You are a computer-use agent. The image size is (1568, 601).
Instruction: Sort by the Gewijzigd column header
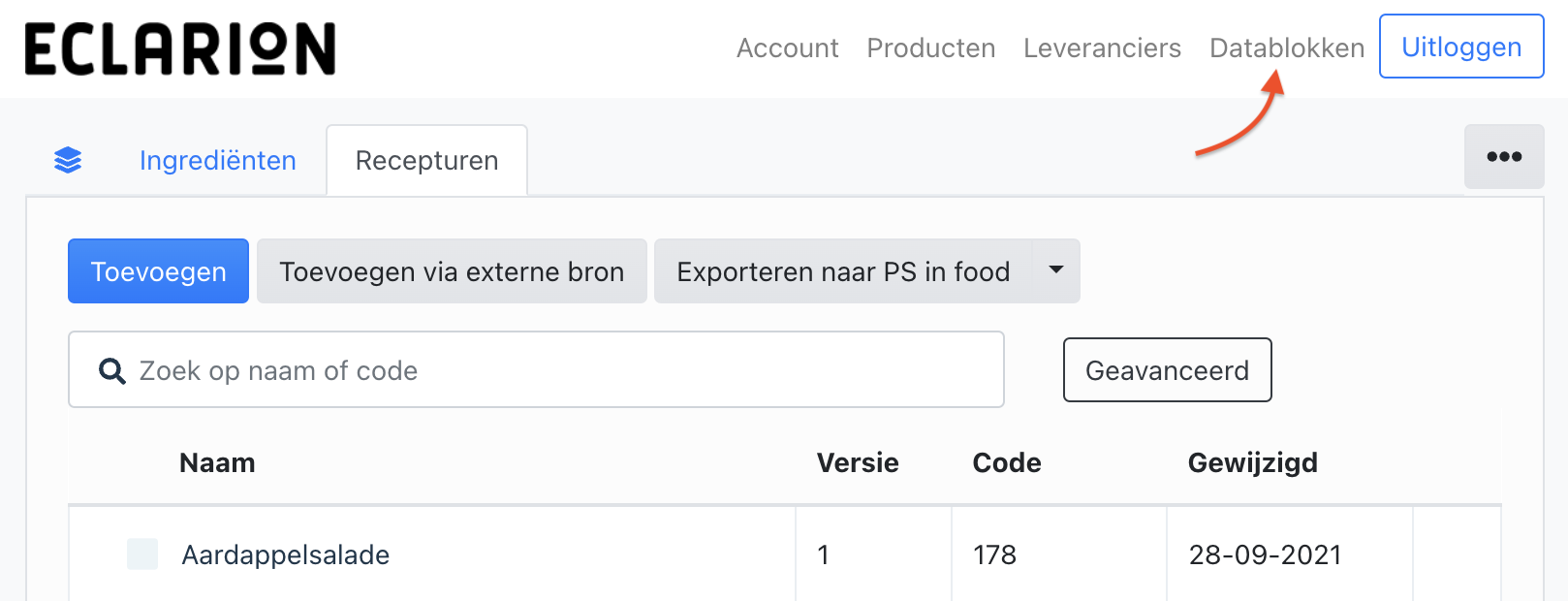tap(1252, 463)
